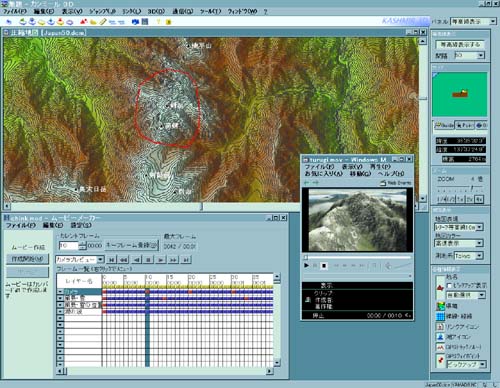Image resolution: width=500 pixels, height=388 pixels.
Task: Rewind frames in Movie Maker controls
Action: pyautogui.click(x=124, y=259)
